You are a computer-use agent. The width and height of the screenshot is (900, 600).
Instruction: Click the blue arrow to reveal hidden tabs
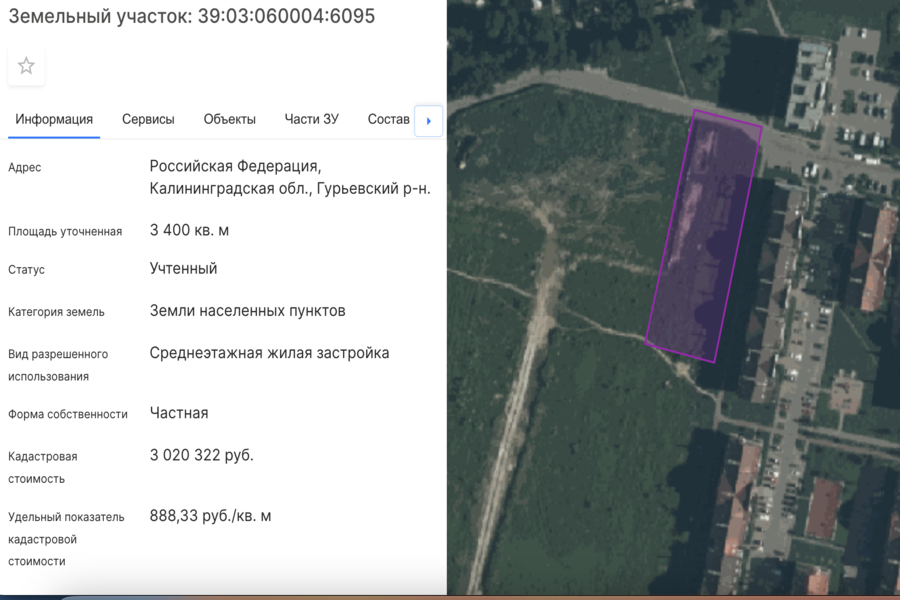click(x=428, y=120)
